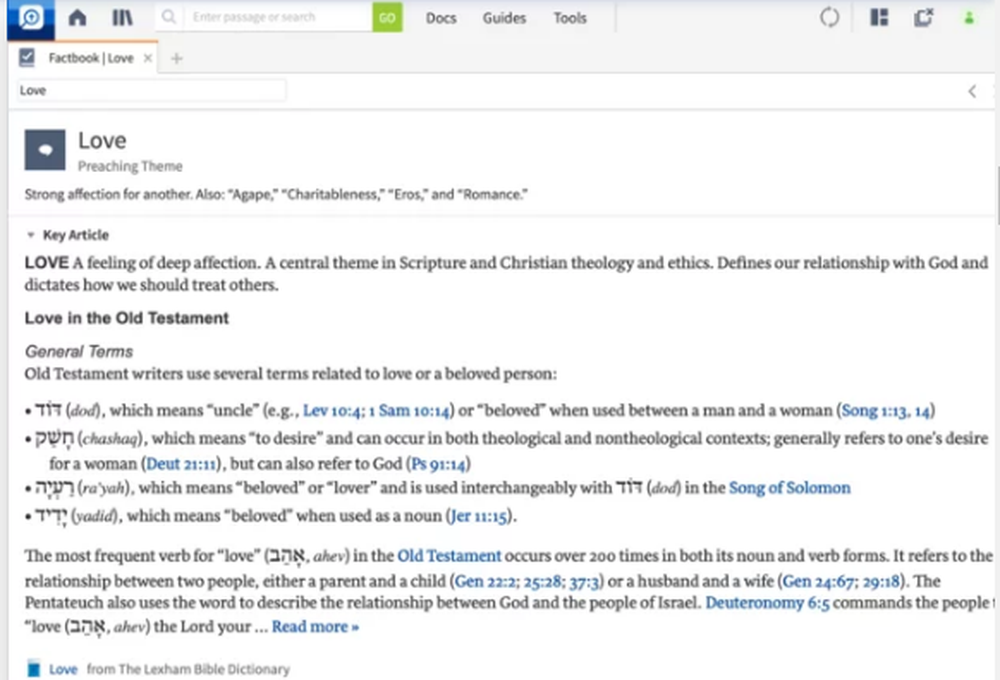Click the Read more » link
This screenshot has width=1000, height=680.
point(315,627)
